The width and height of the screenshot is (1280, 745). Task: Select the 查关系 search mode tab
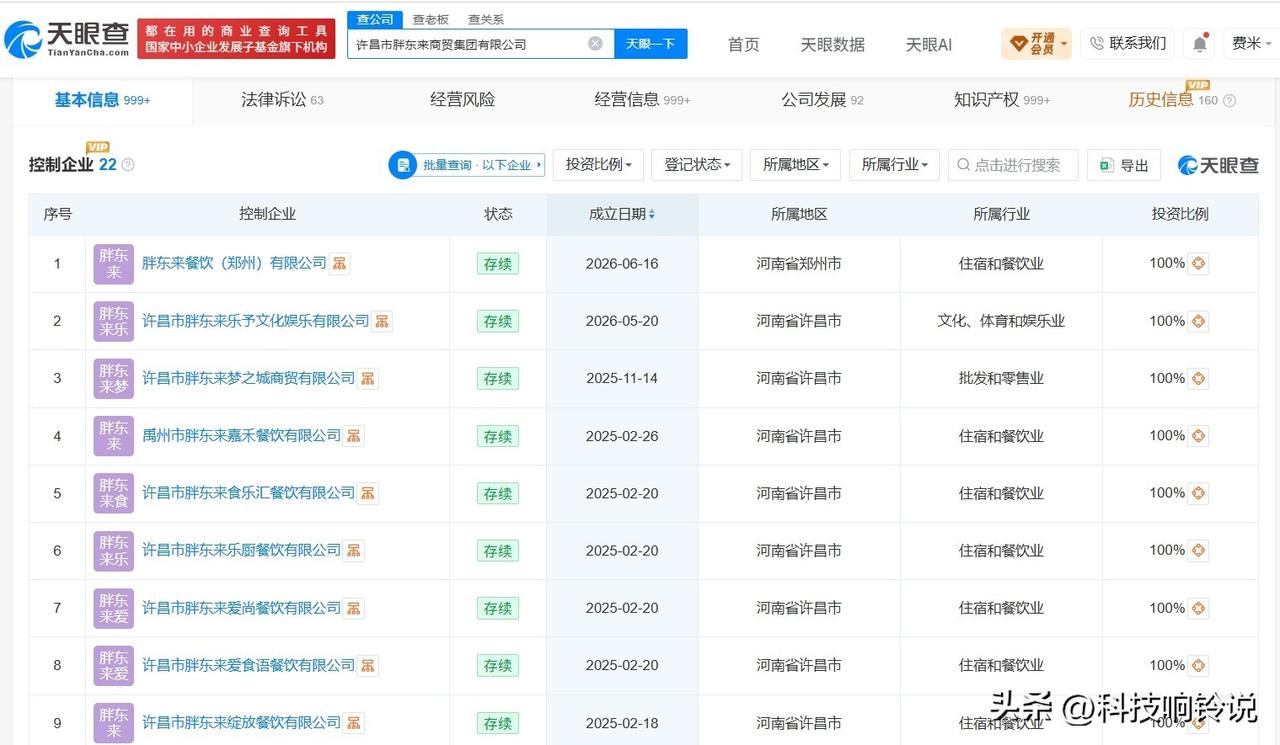486,20
